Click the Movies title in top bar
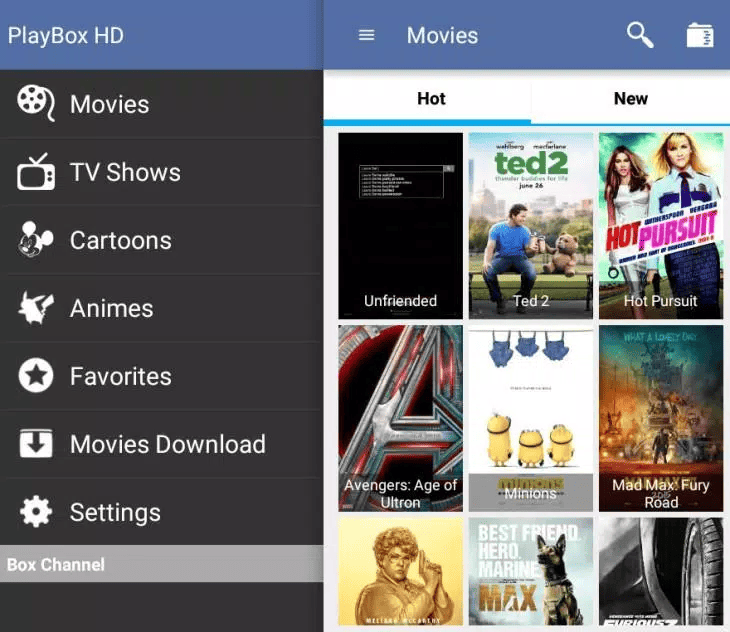The height and width of the screenshot is (632, 730). (442, 35)
